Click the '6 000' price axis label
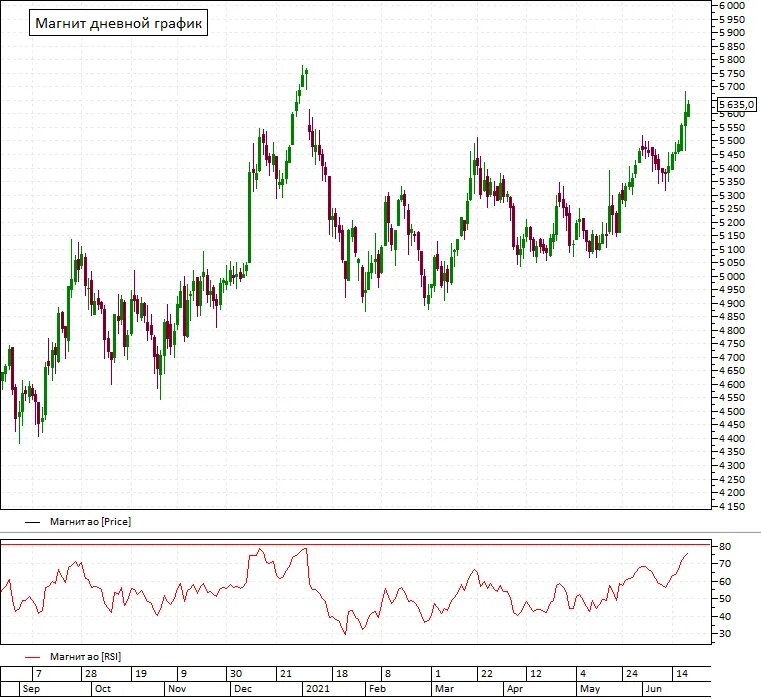This screenshot has width=761, height=699. click(x=732, y=5)
